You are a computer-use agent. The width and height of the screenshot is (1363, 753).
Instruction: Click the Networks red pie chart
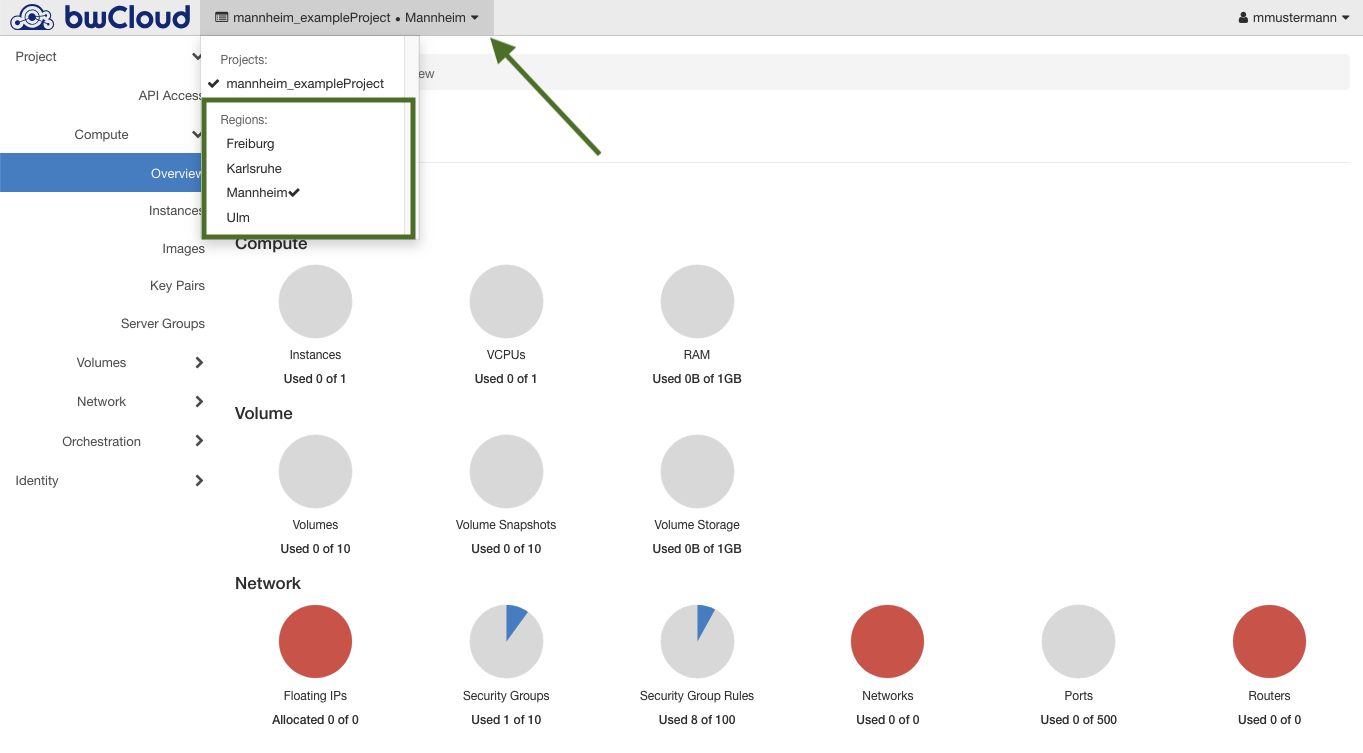coord(887,641)
